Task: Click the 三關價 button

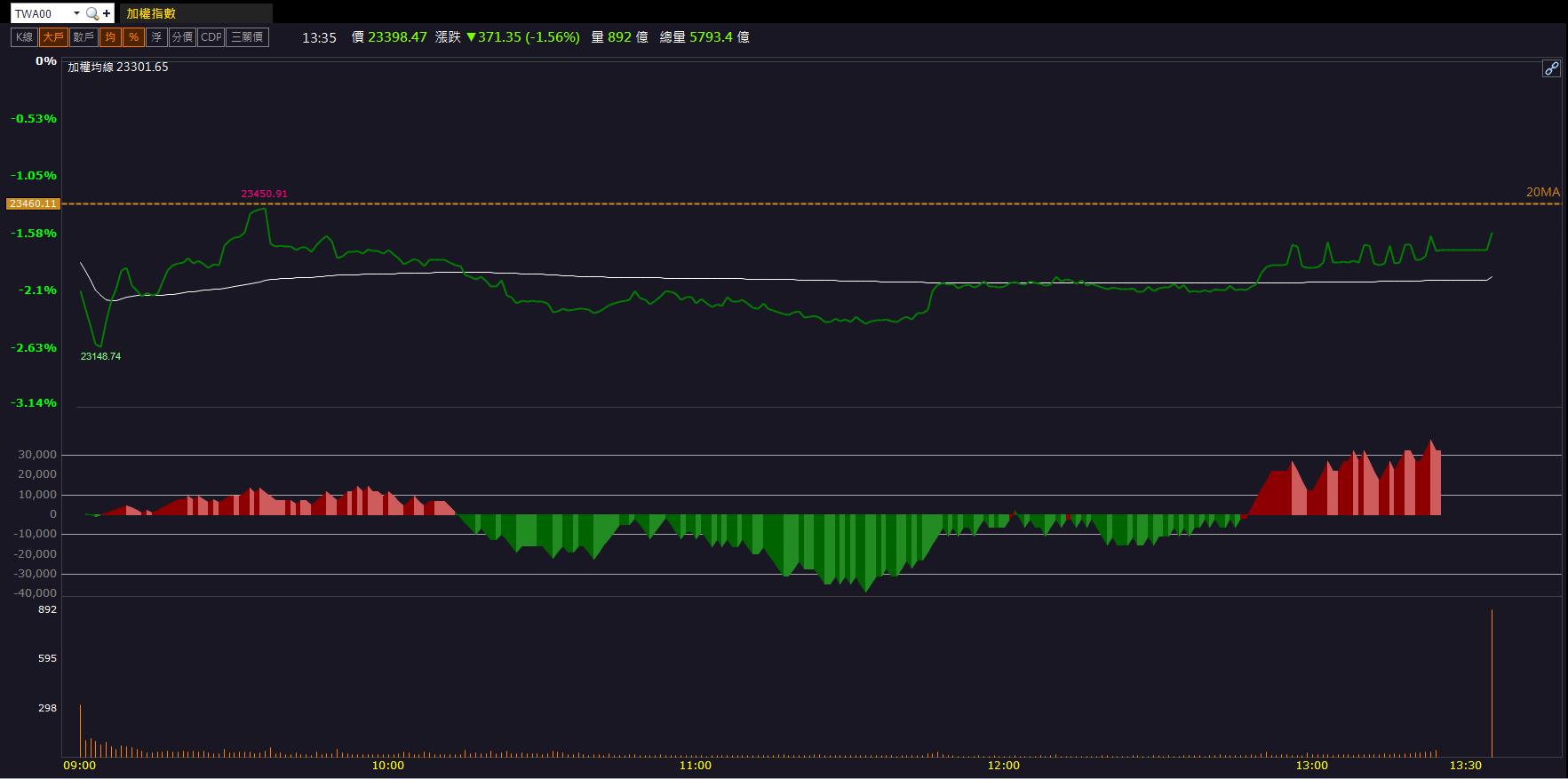Action: tap(247, 37)
